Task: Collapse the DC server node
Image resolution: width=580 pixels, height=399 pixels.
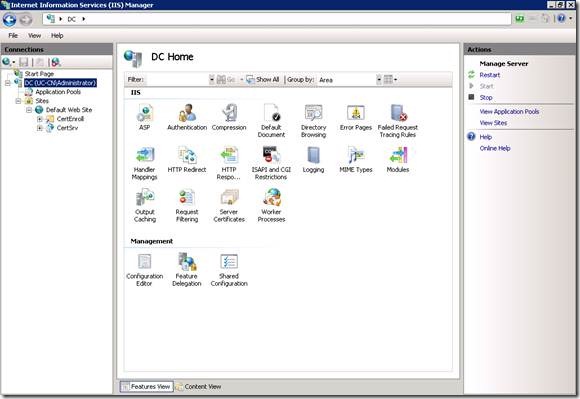Action: pyautogui.click(x=7, y=83)
